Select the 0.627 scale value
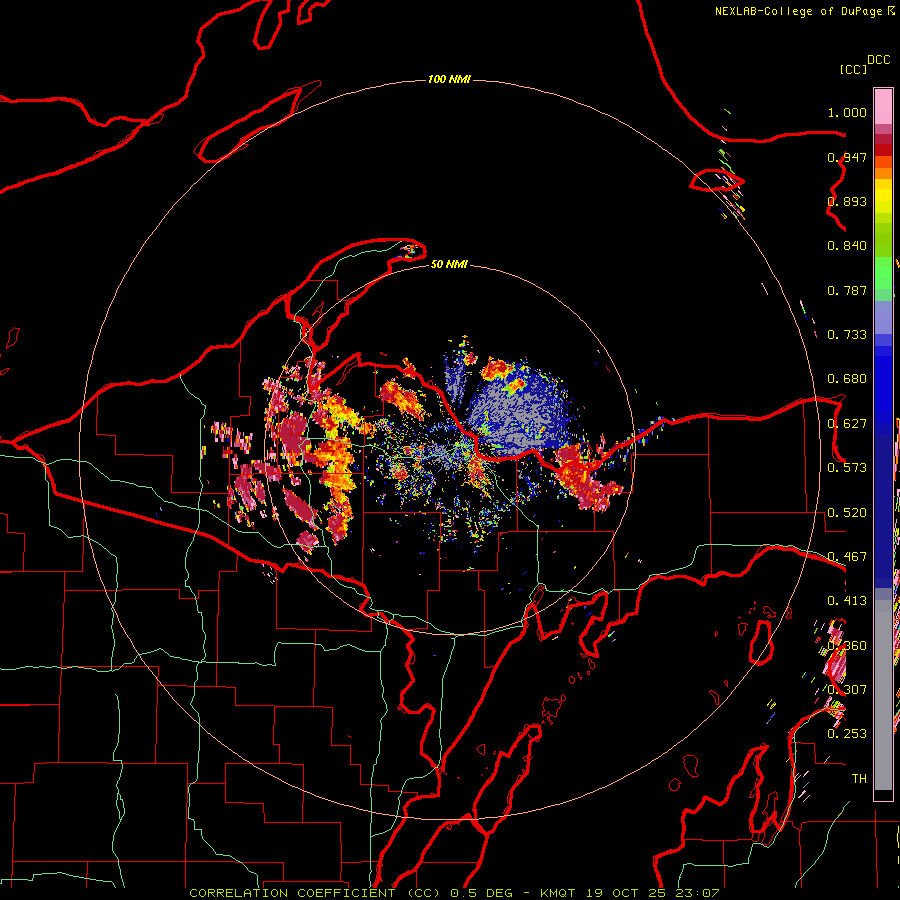The height and width of the screenshot is (900, 900). [x=847, y=424]
